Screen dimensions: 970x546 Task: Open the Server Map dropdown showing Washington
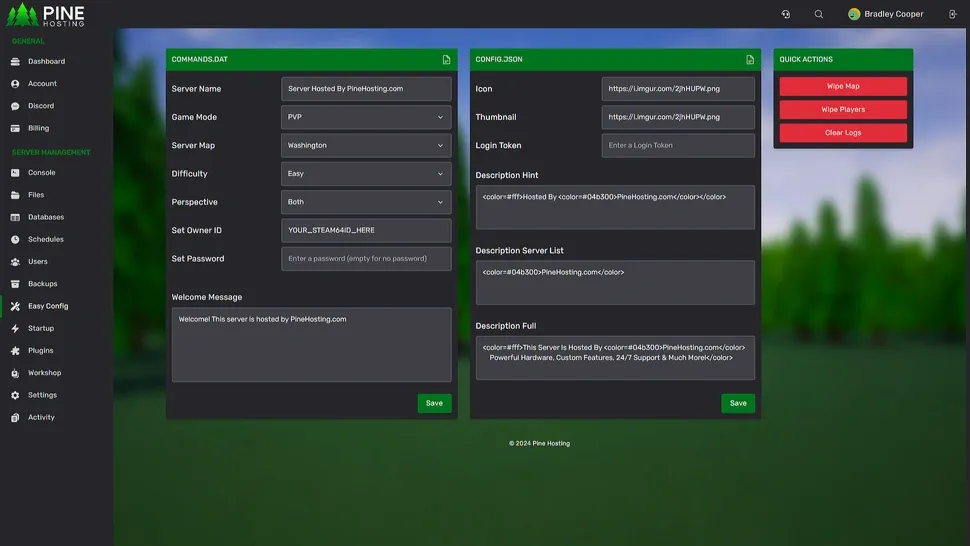366,145
